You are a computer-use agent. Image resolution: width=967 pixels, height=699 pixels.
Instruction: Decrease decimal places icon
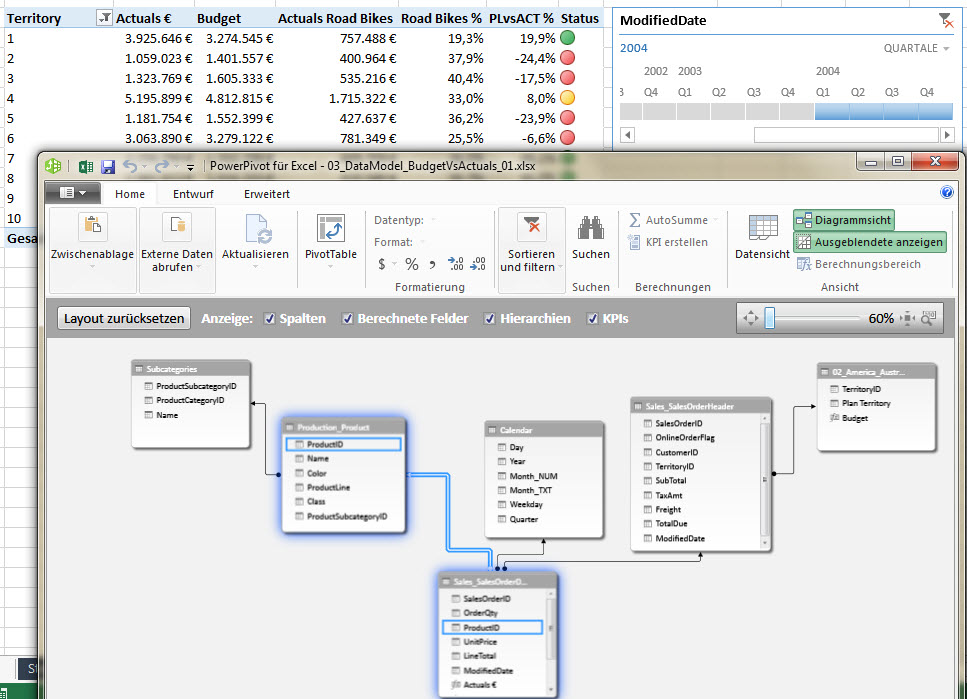click(478, 264)
